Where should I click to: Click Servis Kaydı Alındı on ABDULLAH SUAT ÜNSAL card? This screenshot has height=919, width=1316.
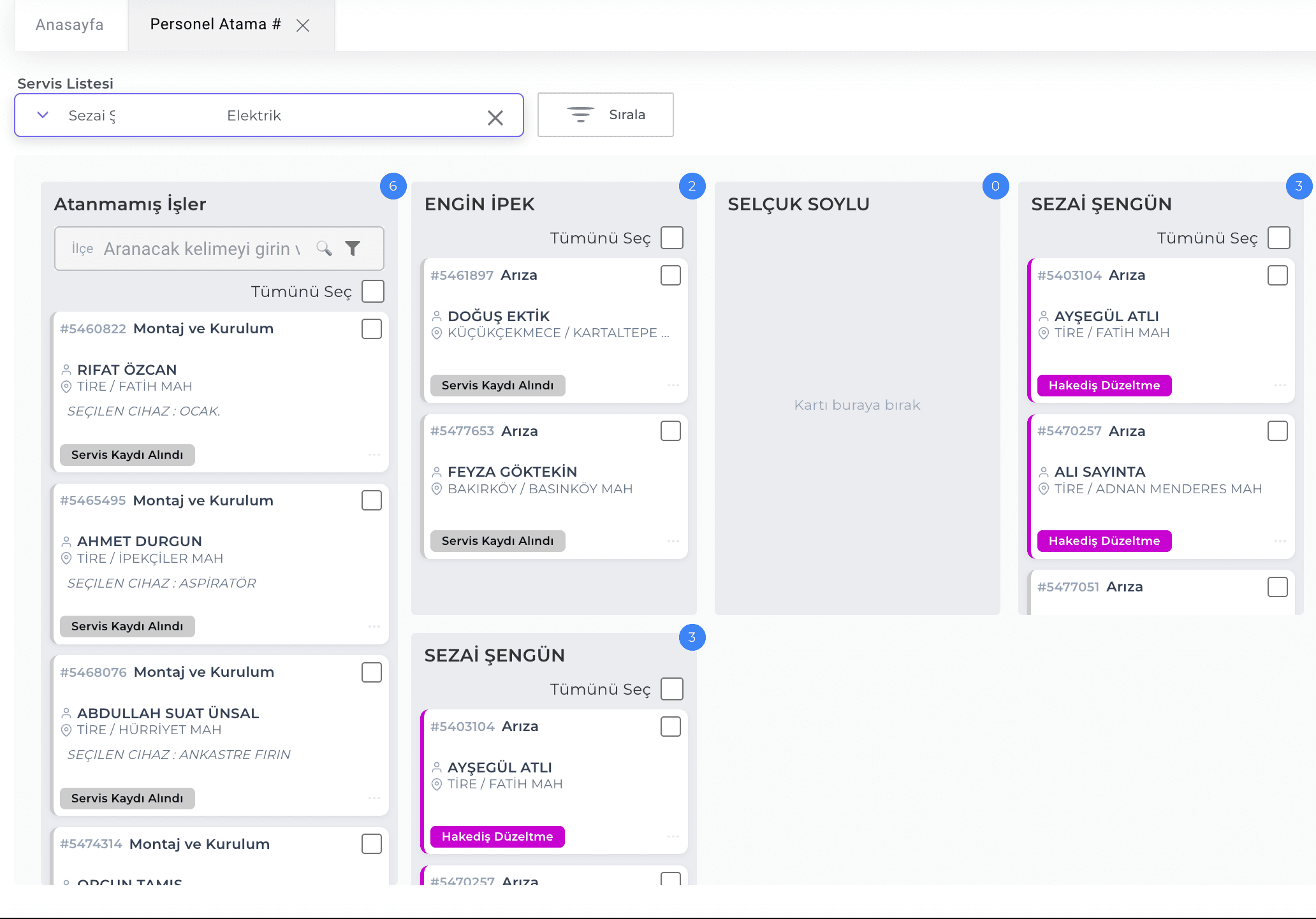point(128,799)
